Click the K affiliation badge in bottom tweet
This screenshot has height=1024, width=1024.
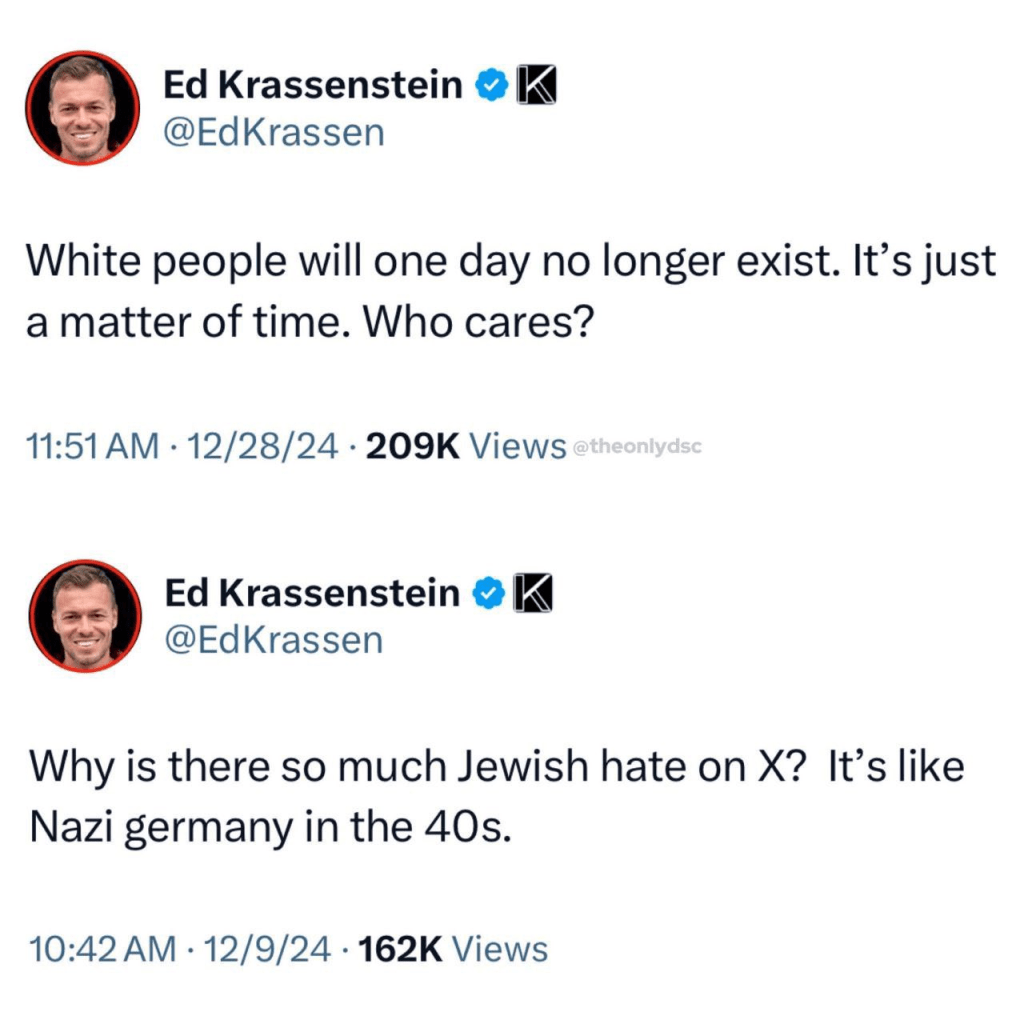[532, 594]
